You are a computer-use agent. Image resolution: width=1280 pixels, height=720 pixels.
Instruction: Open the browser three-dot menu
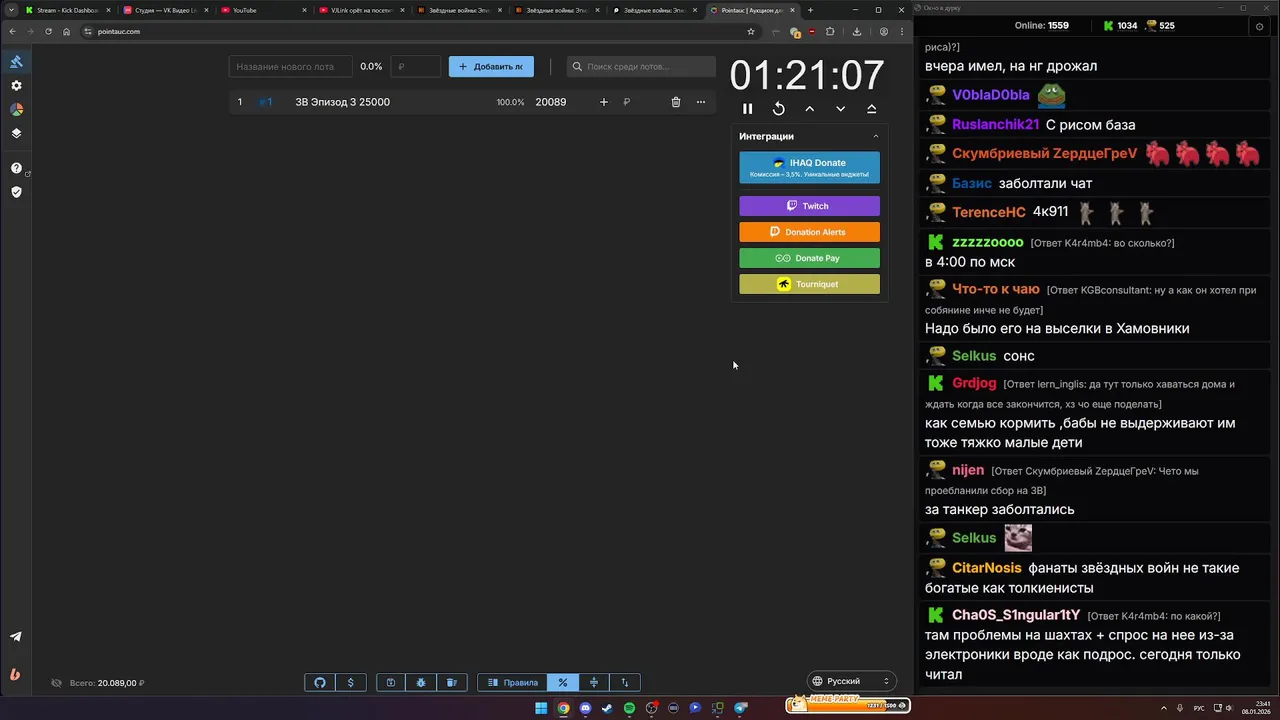(x=900, y=31)
